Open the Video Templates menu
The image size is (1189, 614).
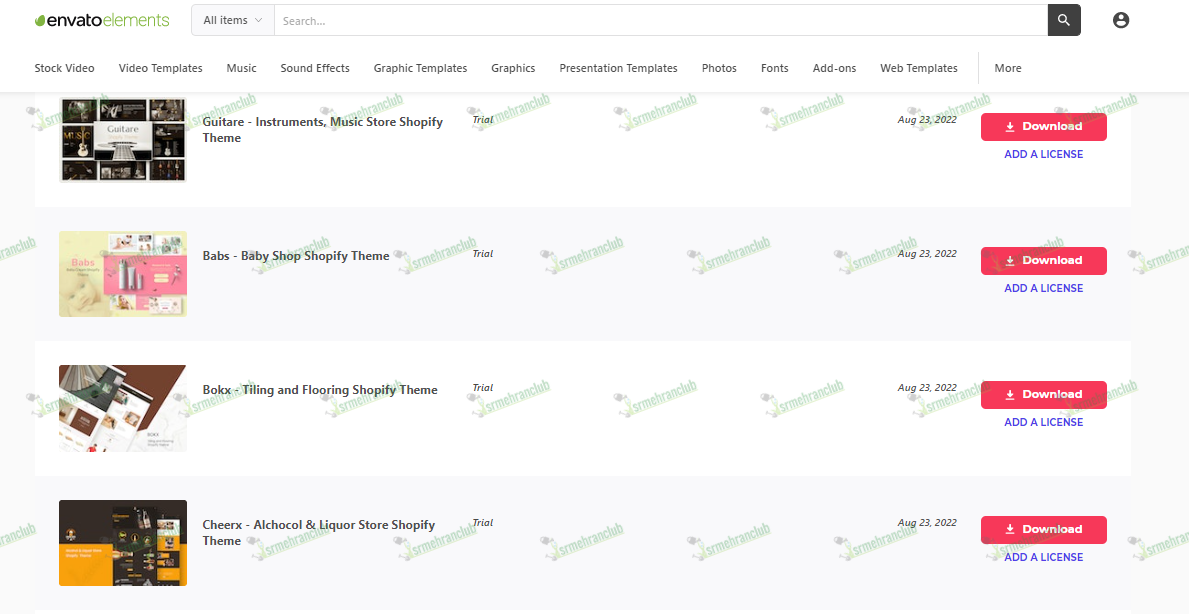161,68
